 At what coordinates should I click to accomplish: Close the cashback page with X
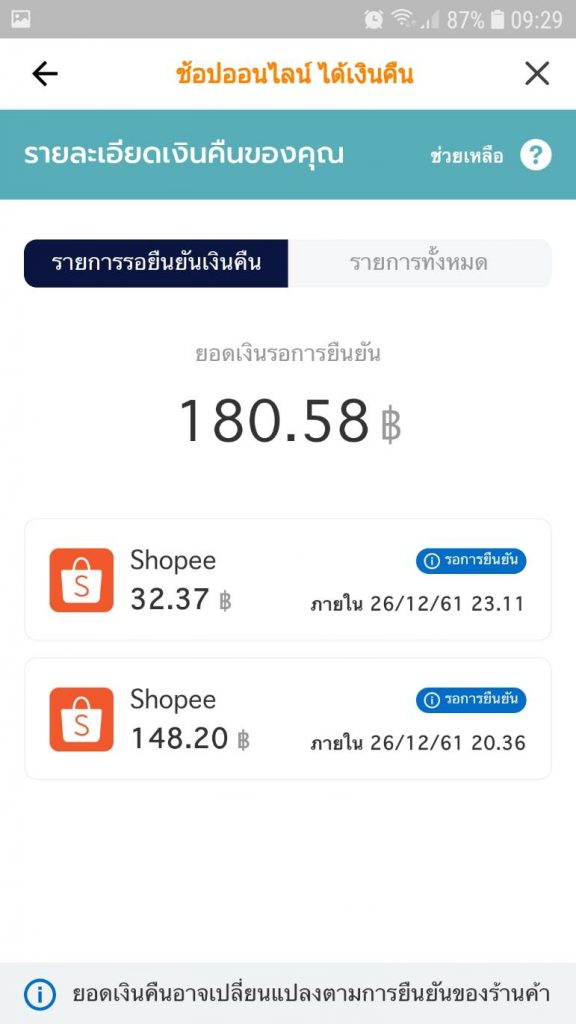[x=537, y=74]
